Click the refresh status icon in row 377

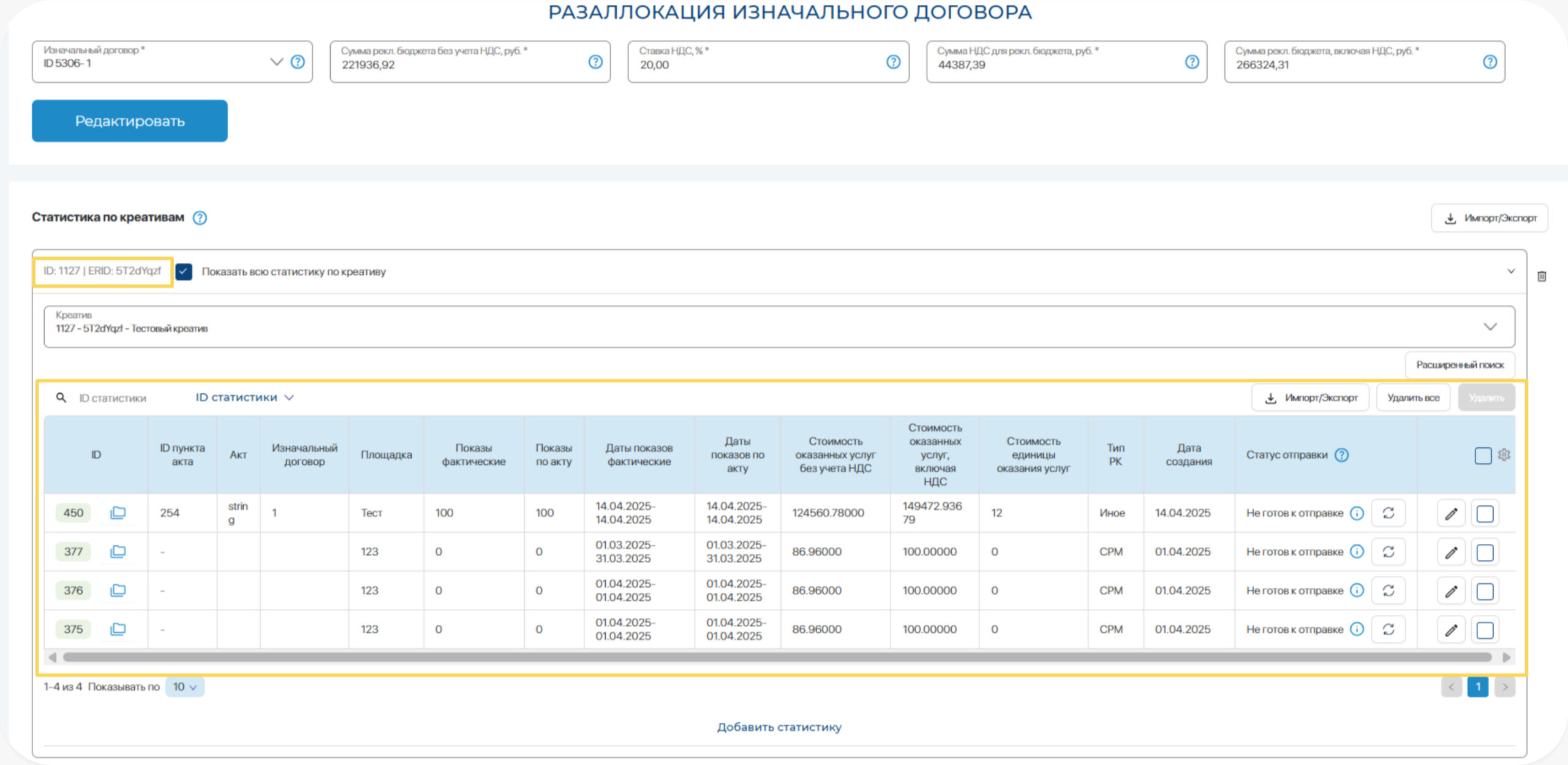[x=1388, y=552]
